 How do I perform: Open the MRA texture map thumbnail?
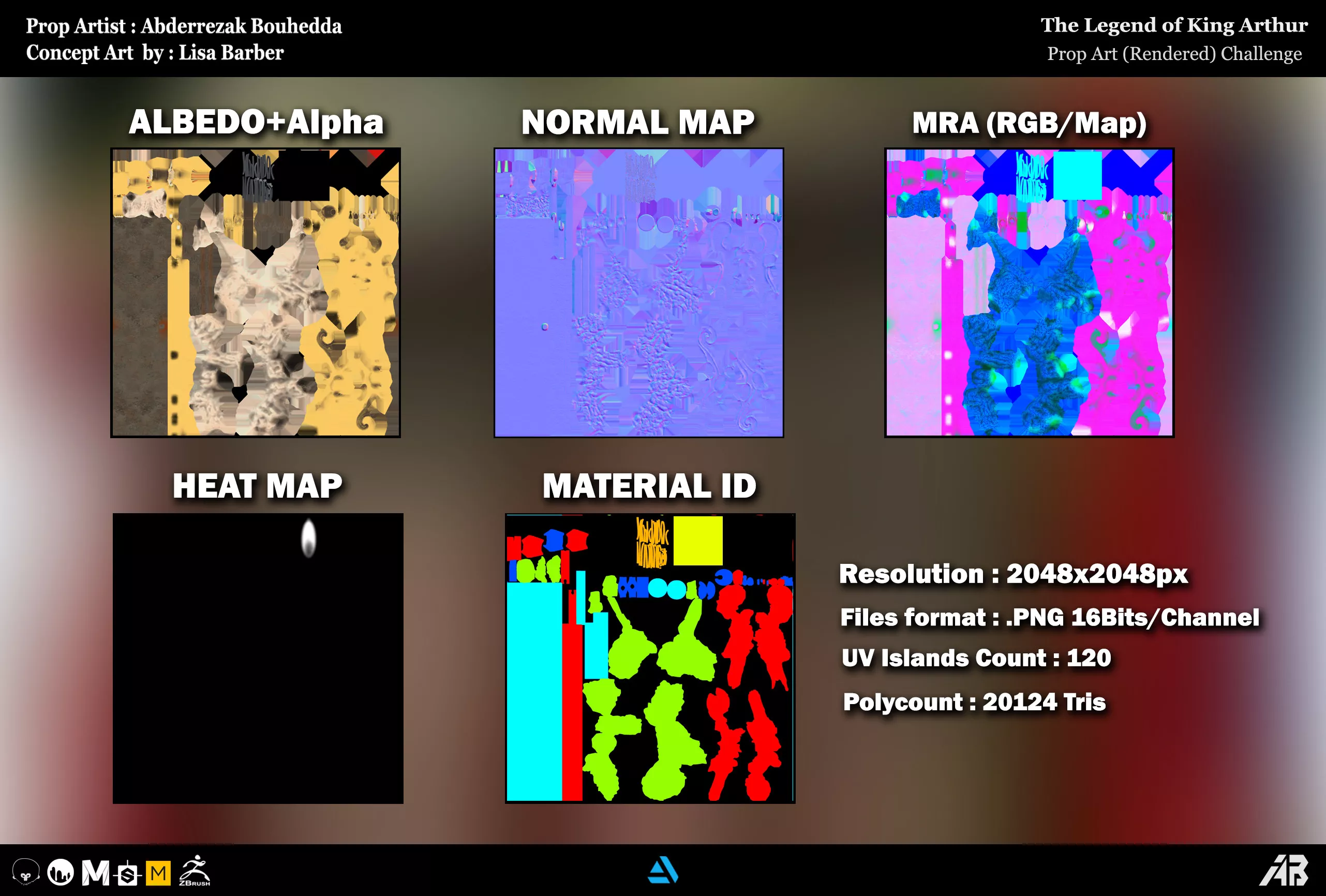click(x=1029, y=293)
